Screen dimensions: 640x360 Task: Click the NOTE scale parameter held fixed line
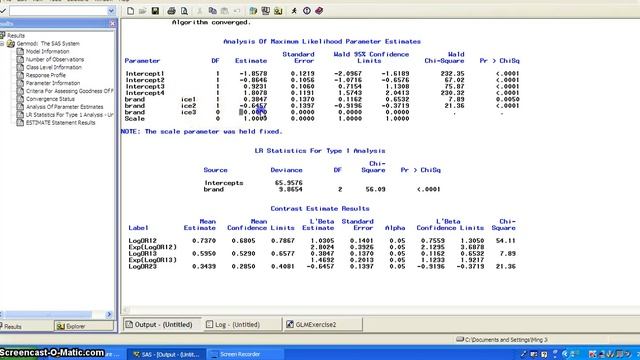click(x=202, y=131)
